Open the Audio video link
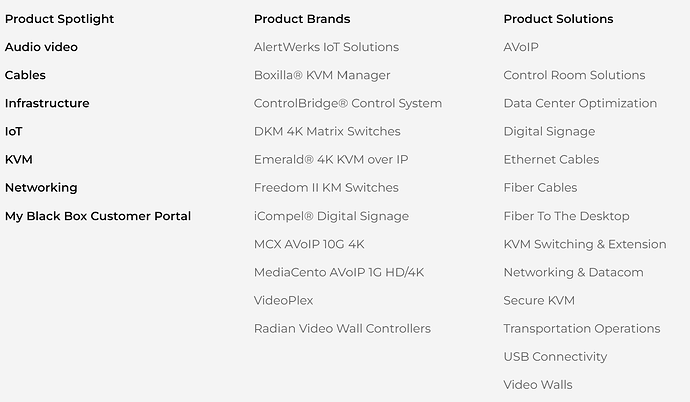The image size is (690, 402). click(x=41, y=47)
